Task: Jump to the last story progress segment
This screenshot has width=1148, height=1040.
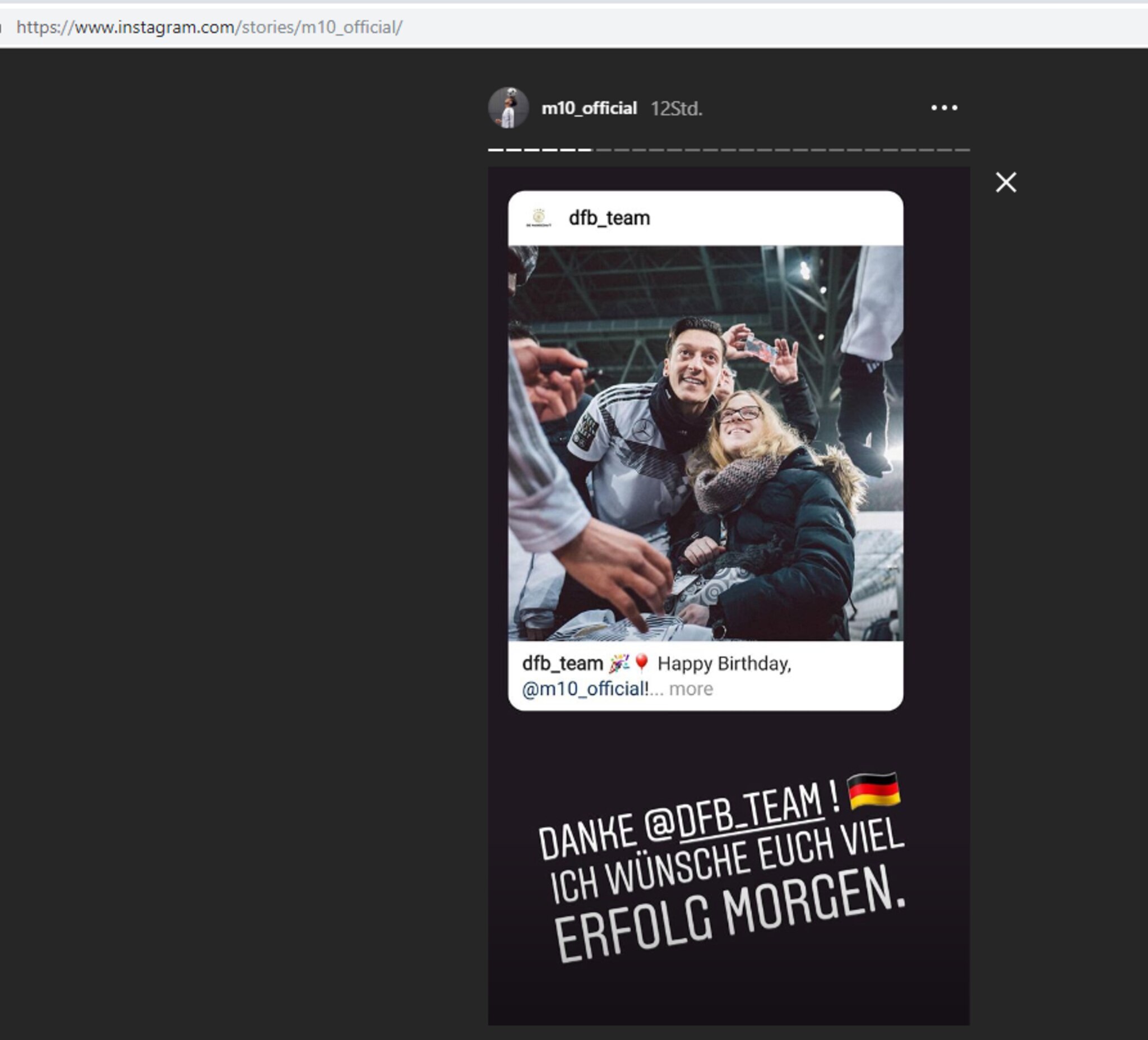Action: [x=962, y=150]
